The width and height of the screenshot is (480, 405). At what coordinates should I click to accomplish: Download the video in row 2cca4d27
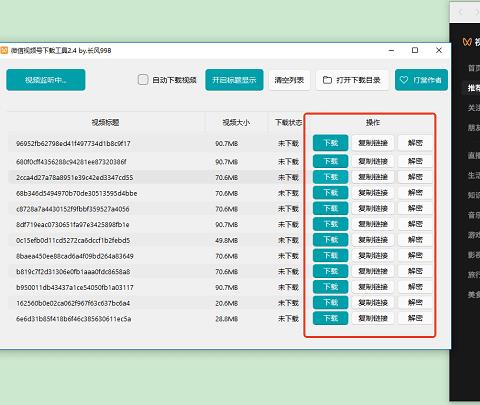point(331,177)
